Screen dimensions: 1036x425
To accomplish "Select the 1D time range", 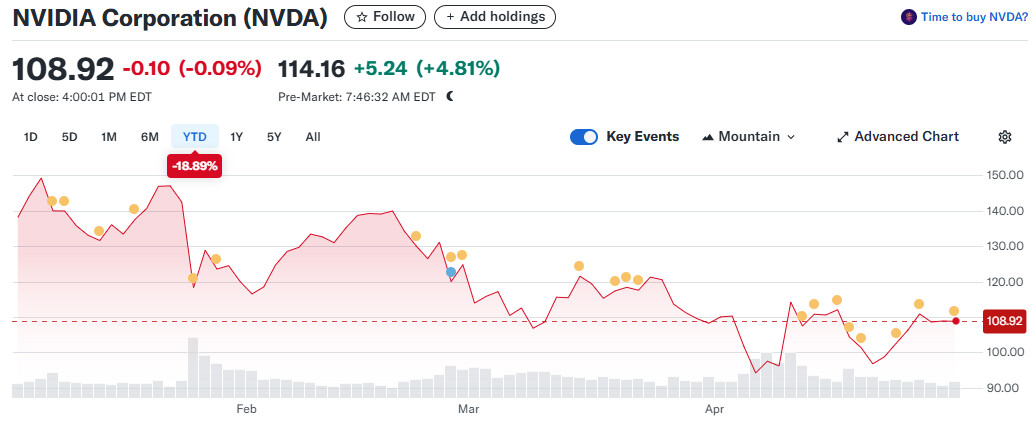I will 31,137.
